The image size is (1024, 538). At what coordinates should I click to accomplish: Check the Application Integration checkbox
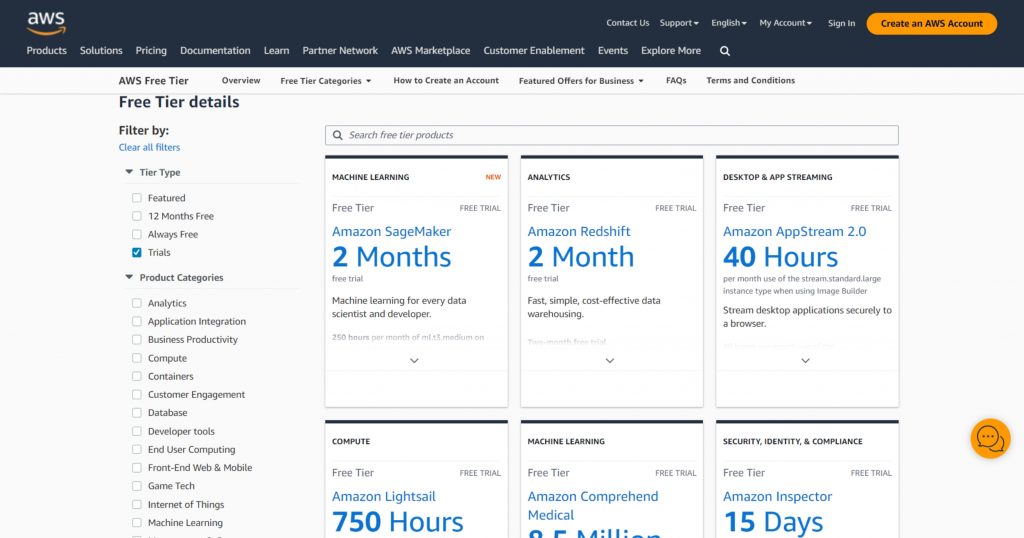[x=136, y=321]
